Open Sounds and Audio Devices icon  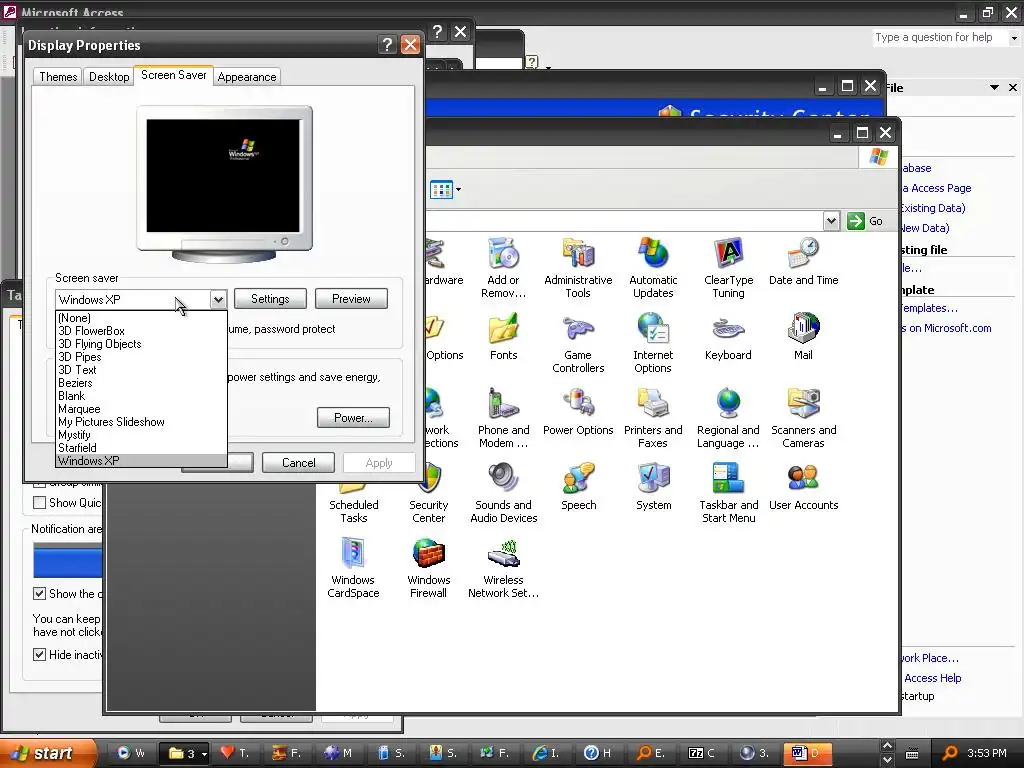pyautogui.click(x=504, y=493)
